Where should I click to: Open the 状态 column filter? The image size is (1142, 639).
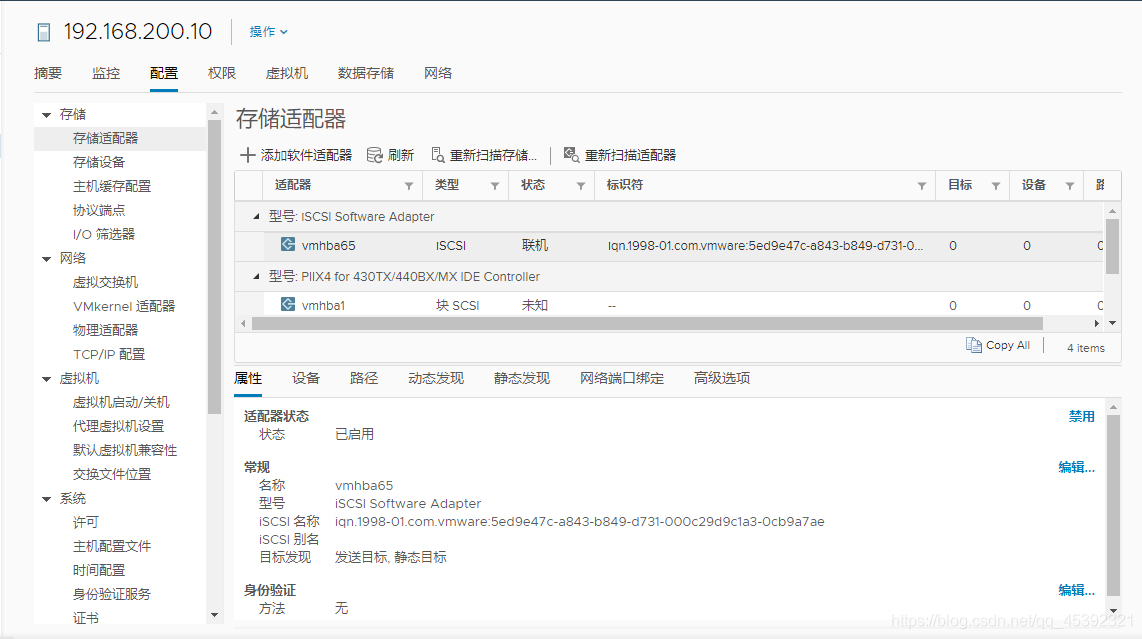click(x=580, y=186)
